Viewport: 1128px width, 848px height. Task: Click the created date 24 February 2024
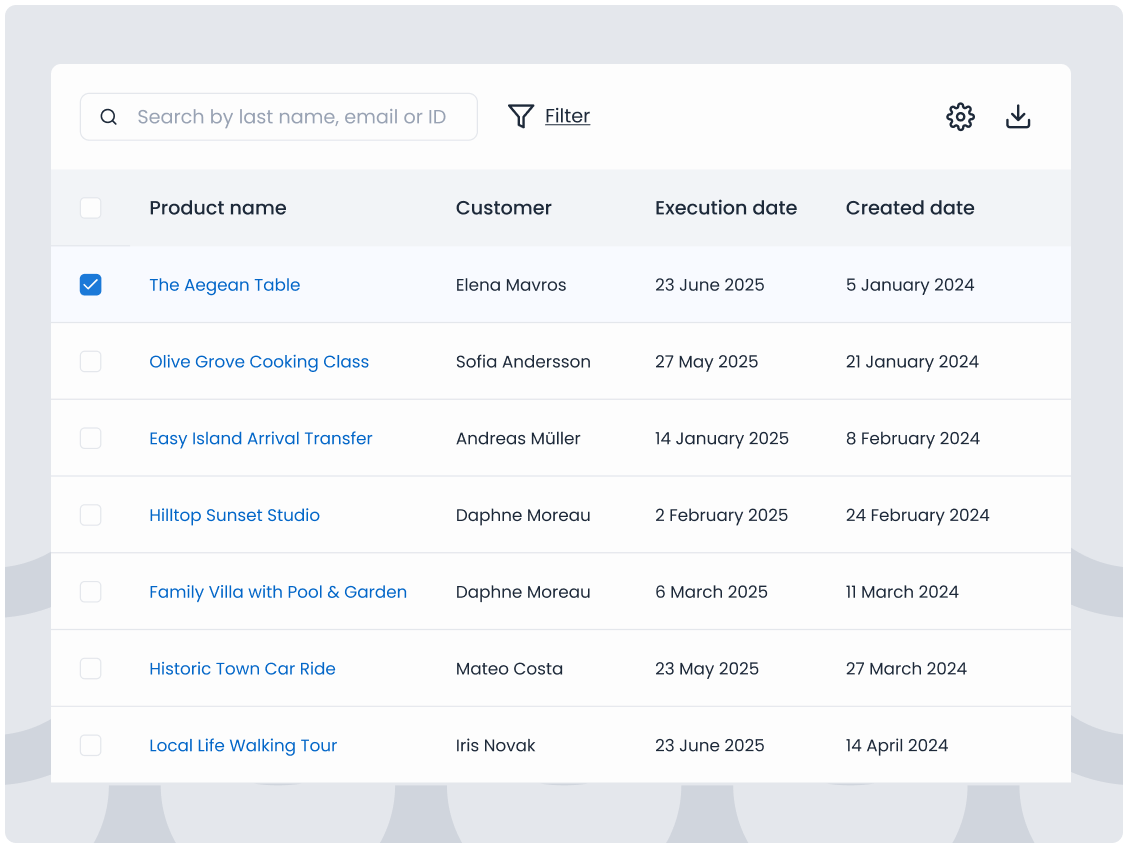[x=917, y=516]
